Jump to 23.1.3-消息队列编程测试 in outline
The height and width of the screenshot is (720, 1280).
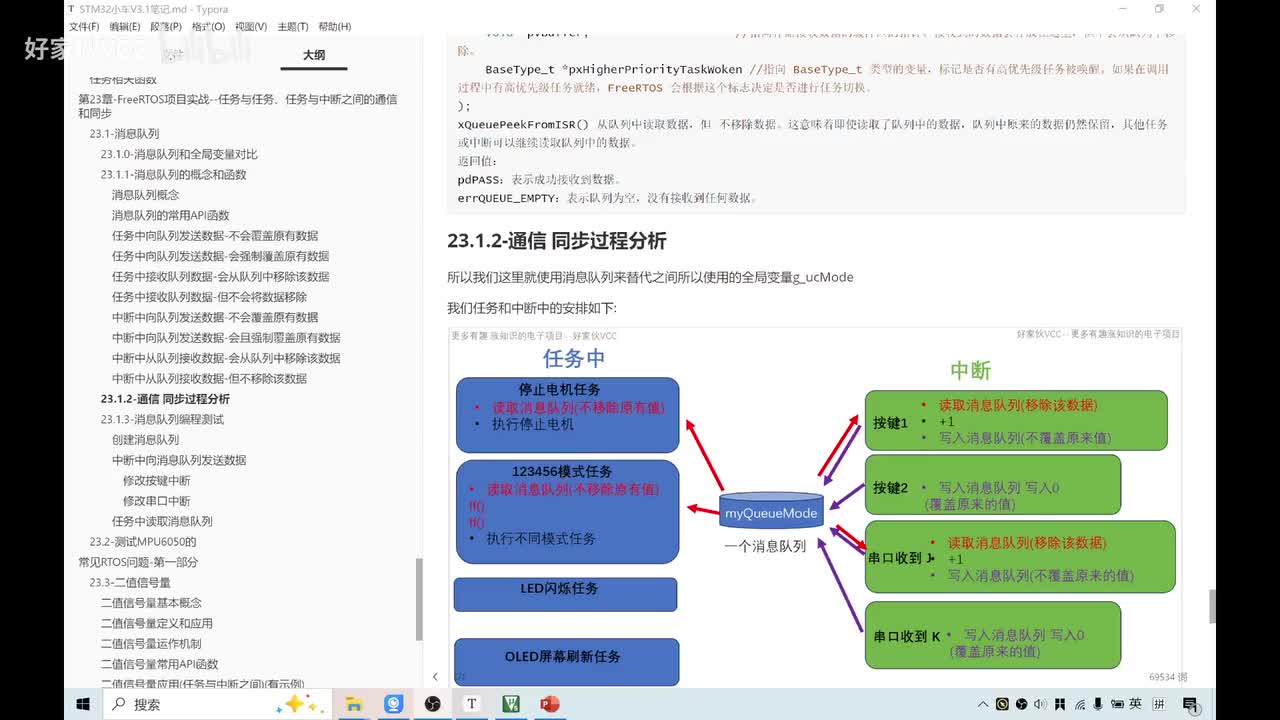click(x=162, y=419)
